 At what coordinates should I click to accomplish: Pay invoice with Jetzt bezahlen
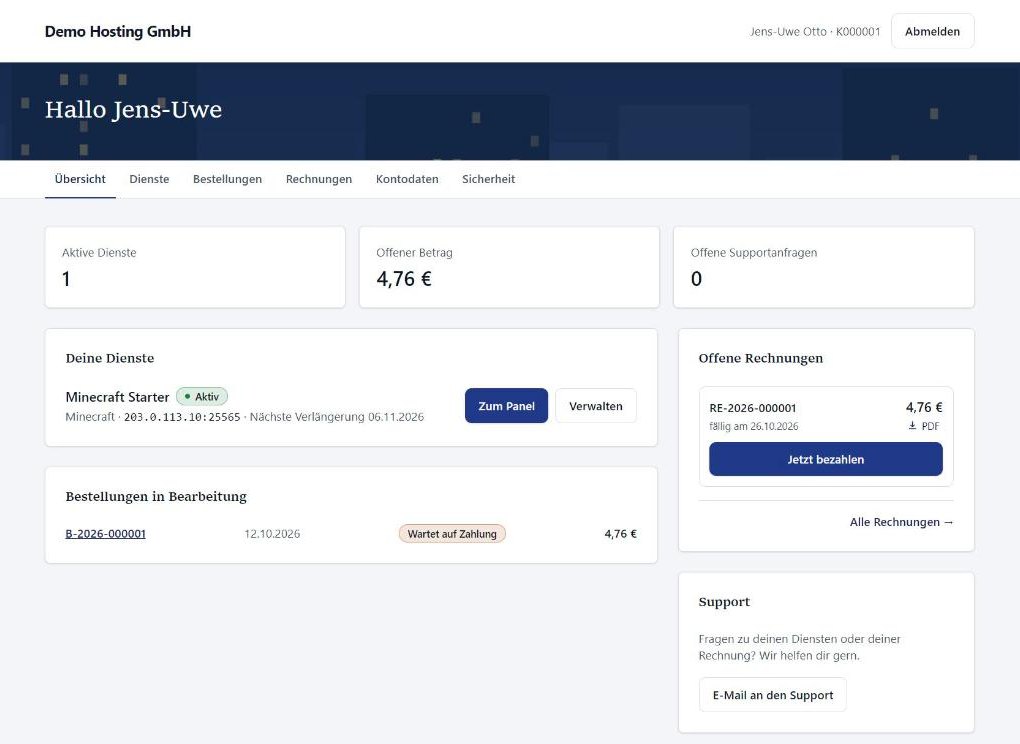tap(825, 459)
